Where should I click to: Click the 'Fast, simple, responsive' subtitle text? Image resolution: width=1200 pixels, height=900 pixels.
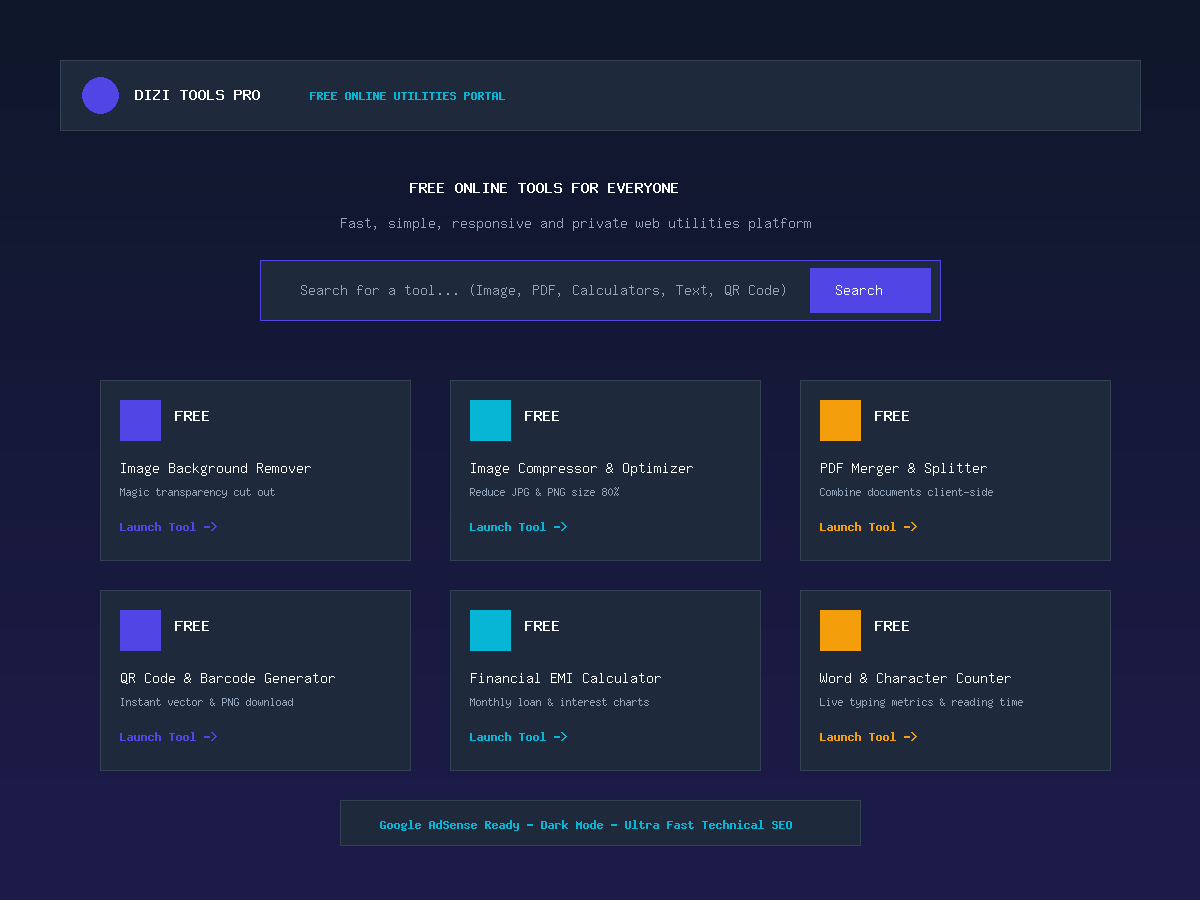pyautogui.click(x=576, y=223)
